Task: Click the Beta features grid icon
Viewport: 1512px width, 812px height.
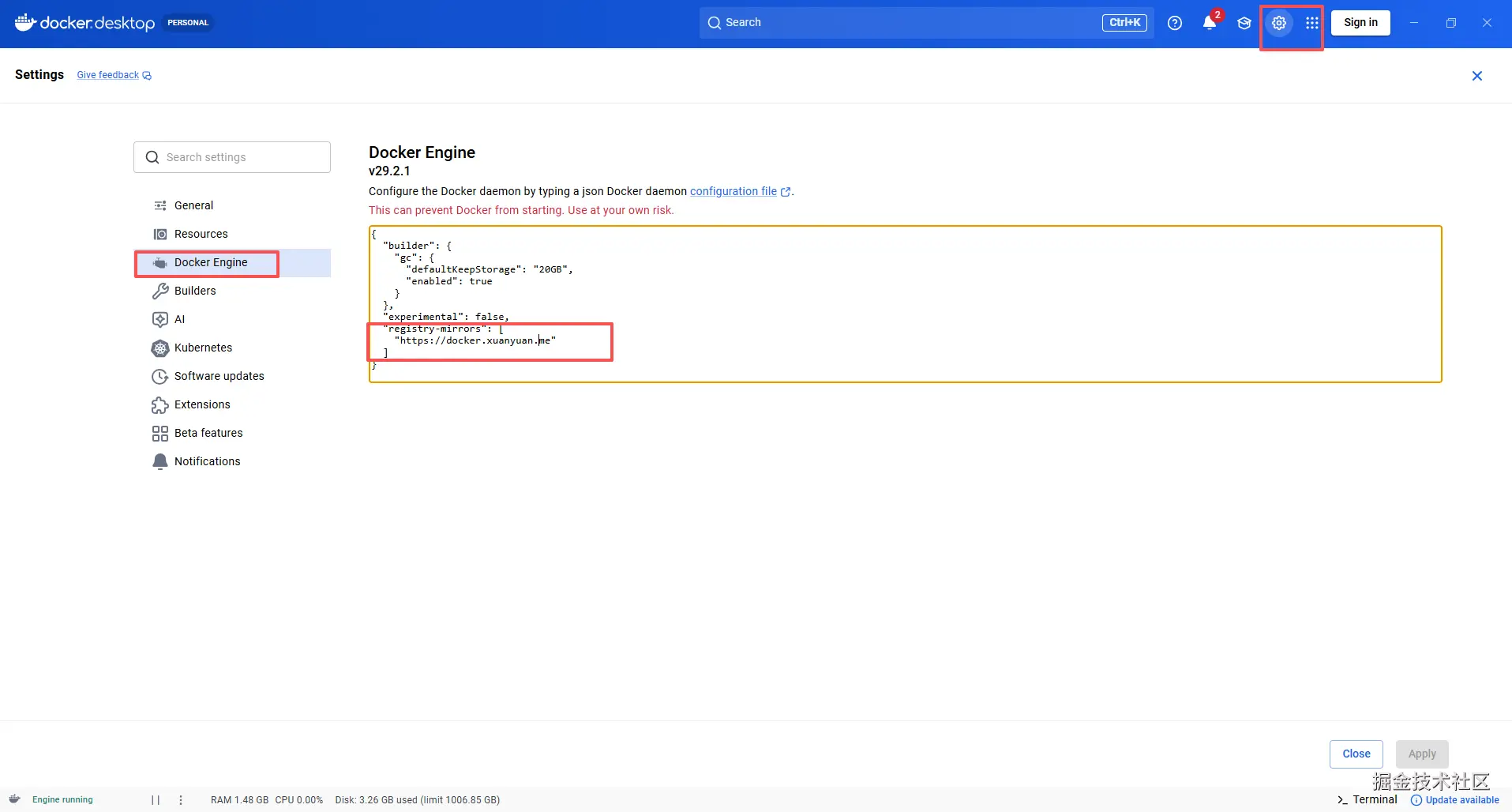Action: pyautogui.click(x=160, y=433)
